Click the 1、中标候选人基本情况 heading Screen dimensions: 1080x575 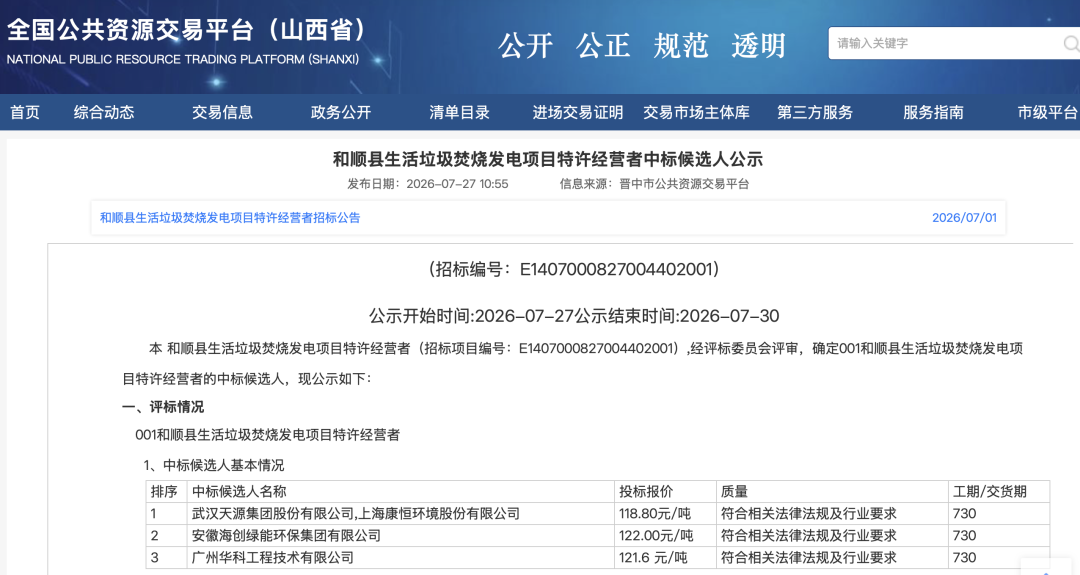[x=214, y=466]
